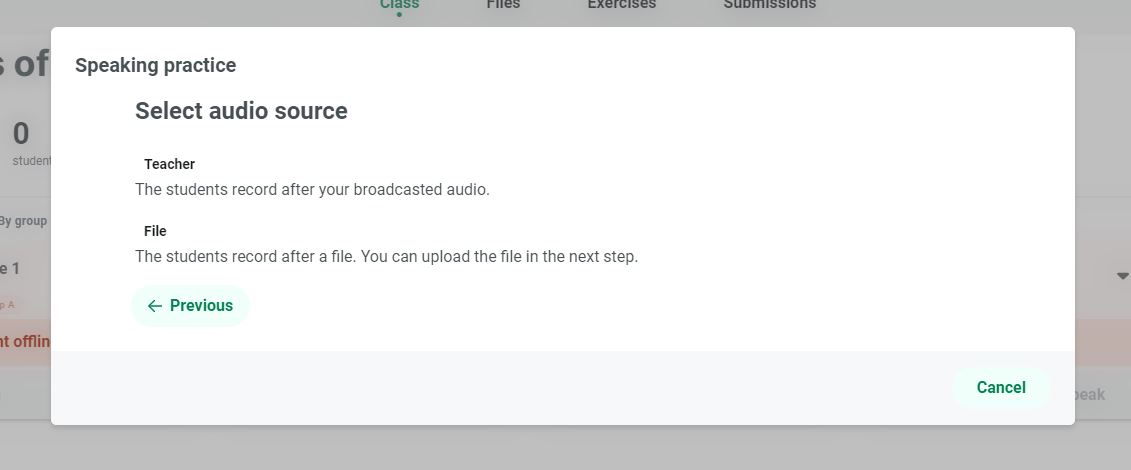Choose File as the audio source
Screen dimensions: 1131x470
click(x=155, y=231)
